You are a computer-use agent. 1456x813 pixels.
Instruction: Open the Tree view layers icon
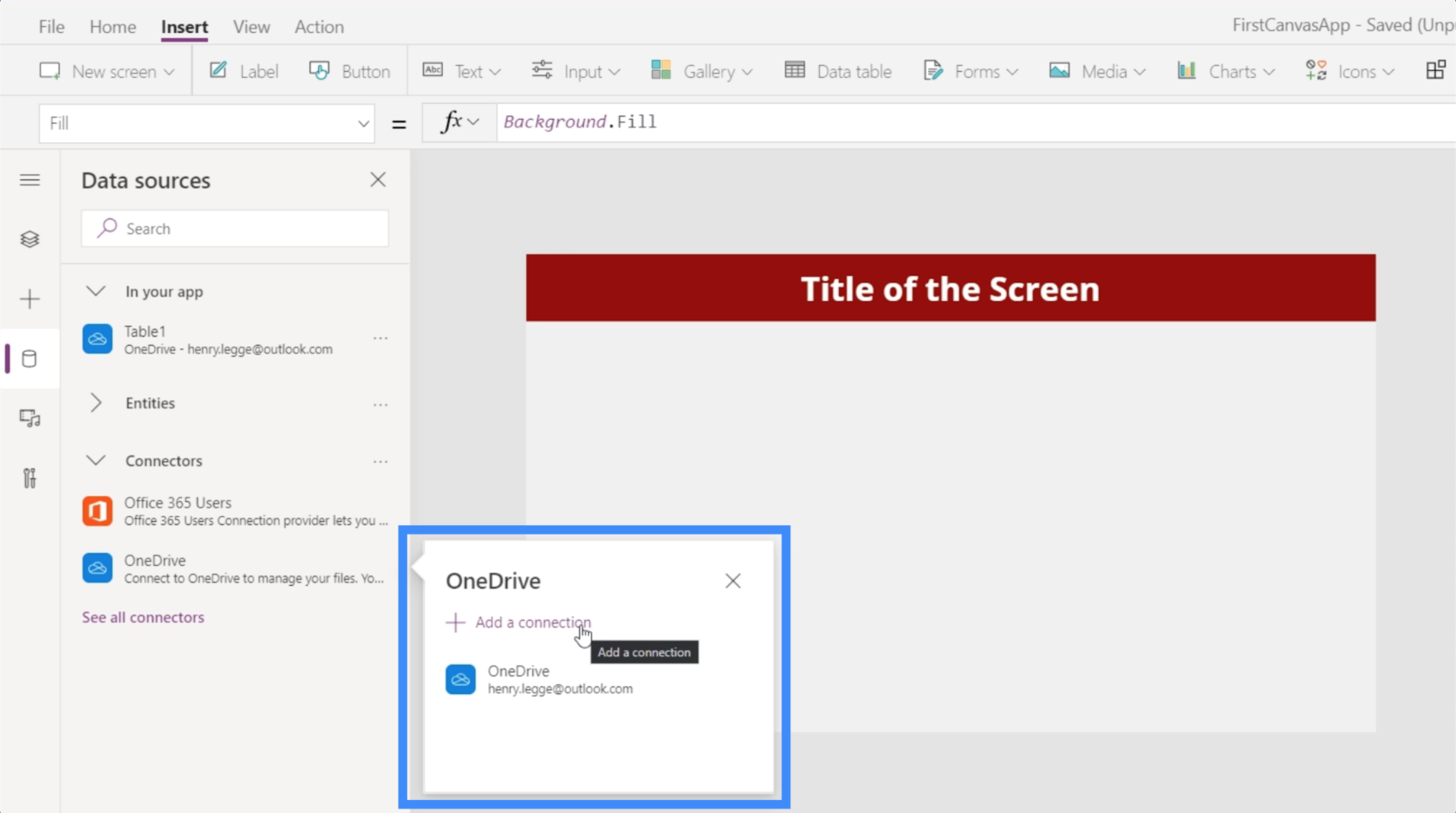pyautogui.click(x=29, y=239)
